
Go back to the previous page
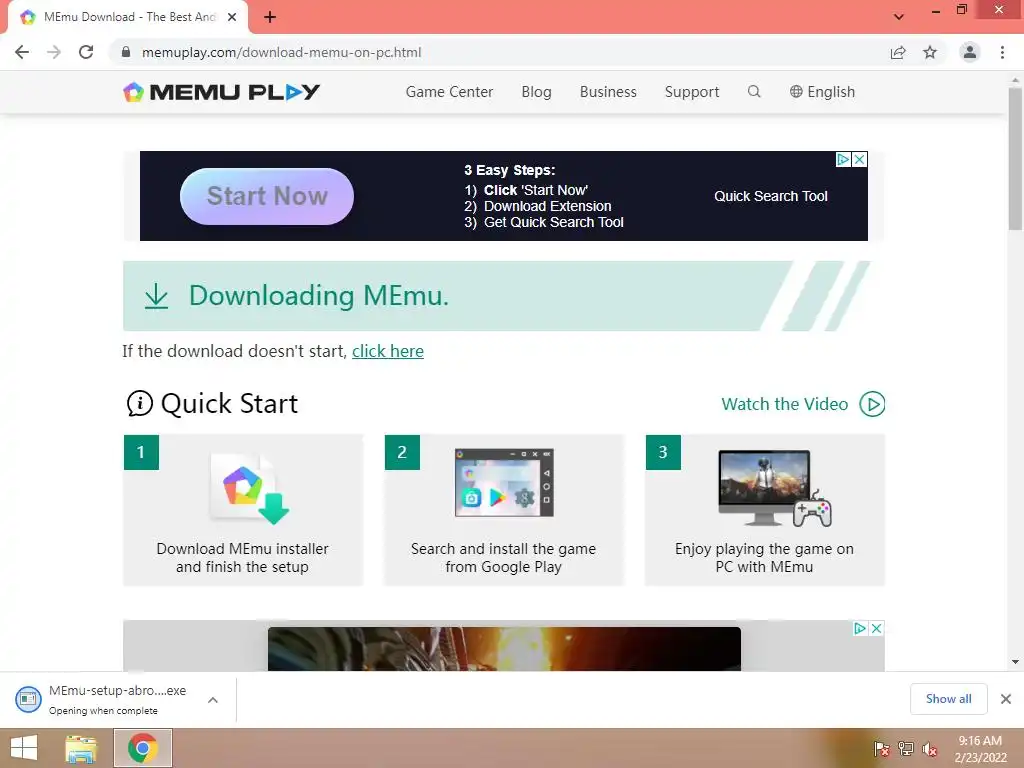(x=22, y=52)
